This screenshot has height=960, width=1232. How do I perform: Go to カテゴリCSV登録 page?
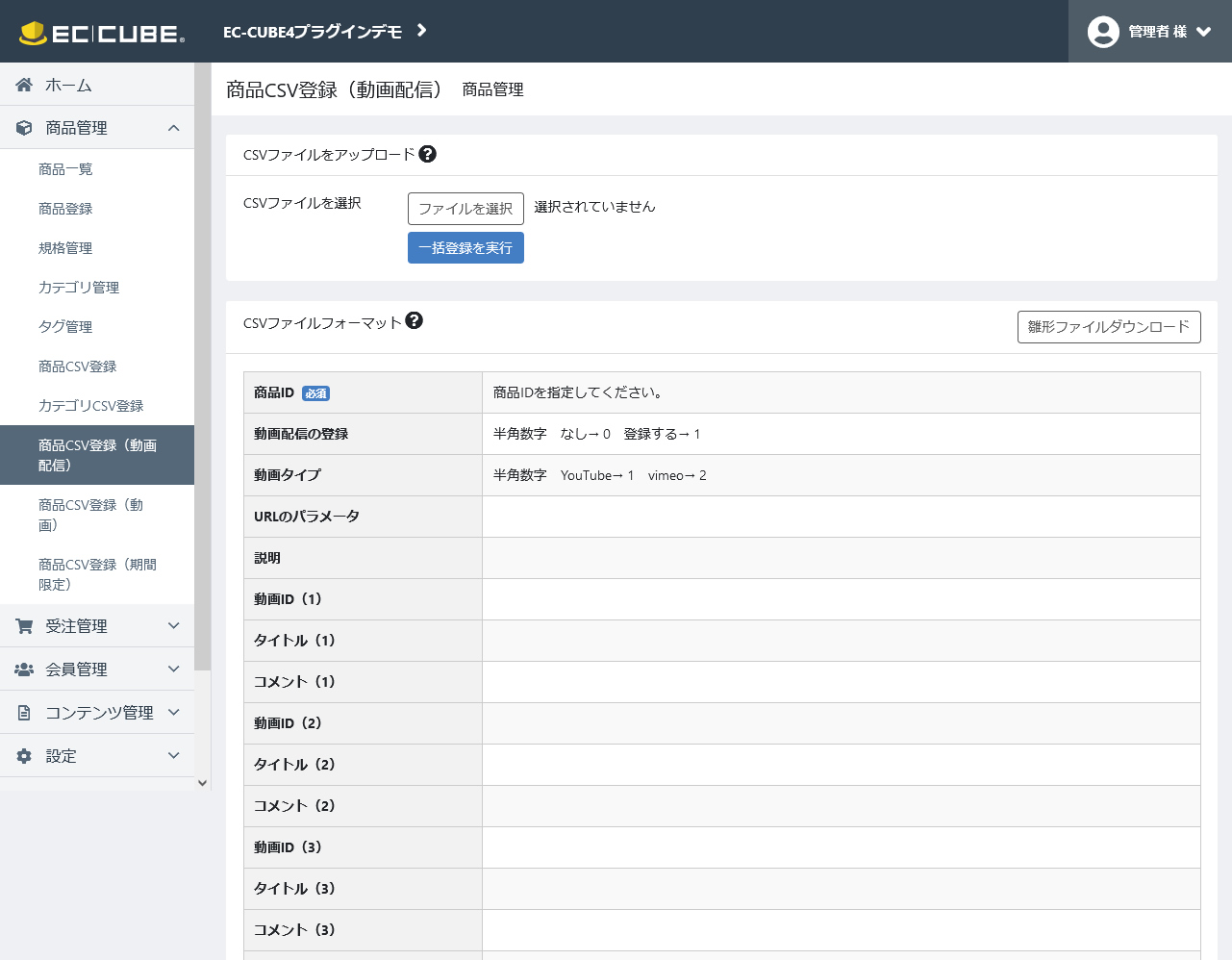(x=90, y=406)
